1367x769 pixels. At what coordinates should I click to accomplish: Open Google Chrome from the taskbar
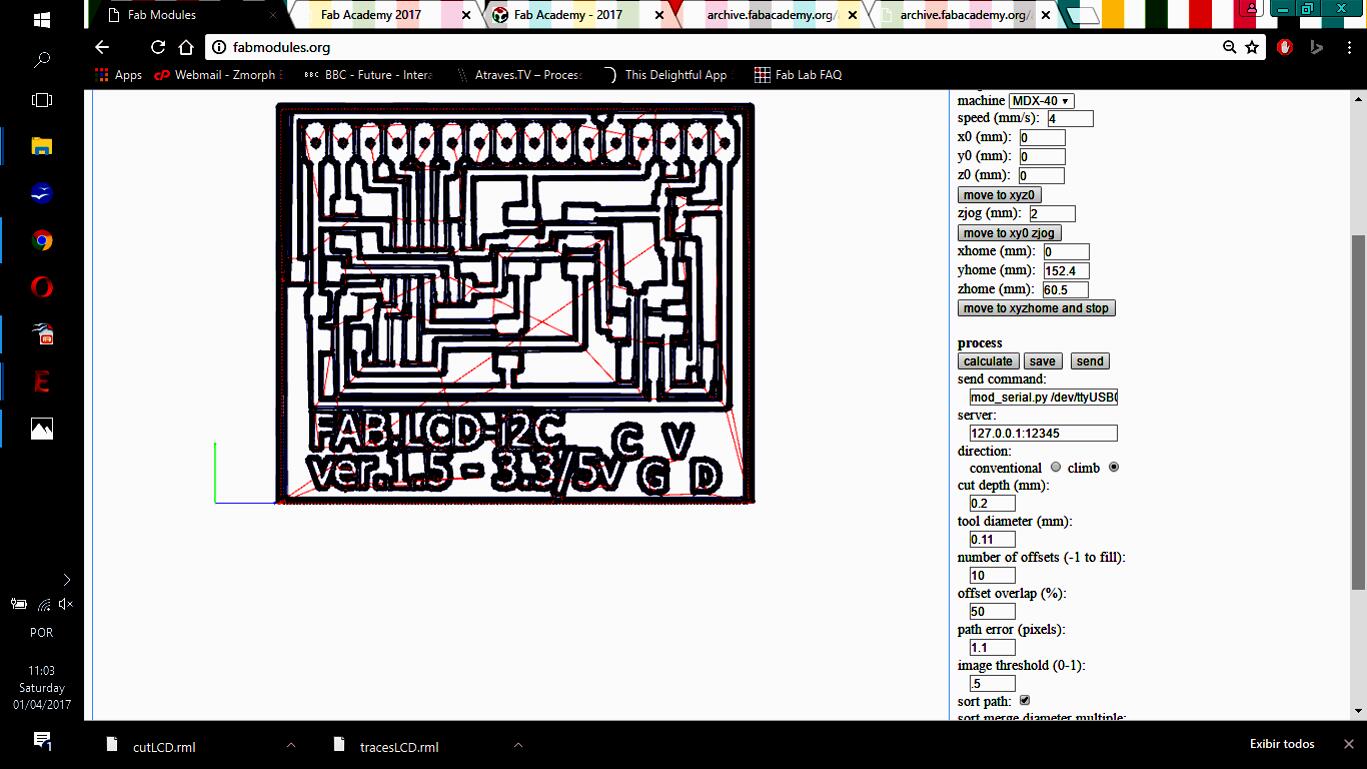pyautogui.click(x=42, y=240)
